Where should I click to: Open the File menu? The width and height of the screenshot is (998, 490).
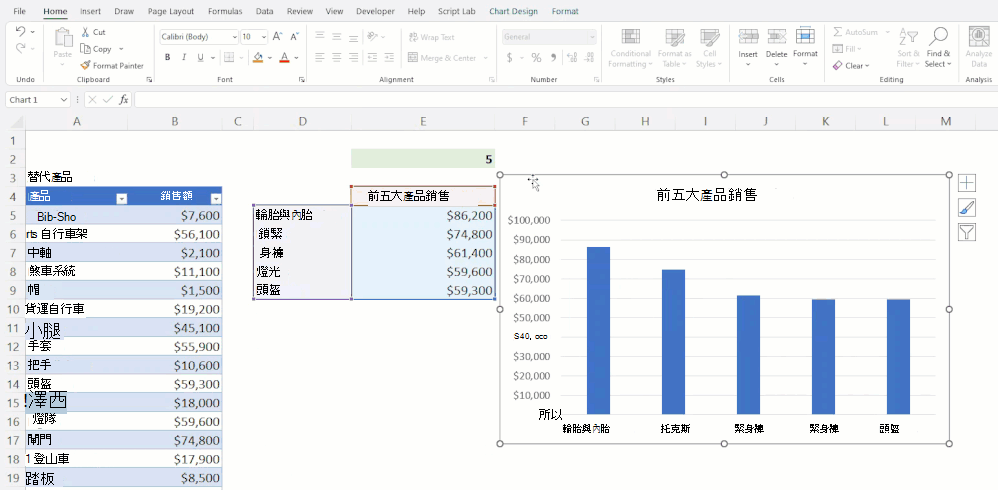(20, 11)
